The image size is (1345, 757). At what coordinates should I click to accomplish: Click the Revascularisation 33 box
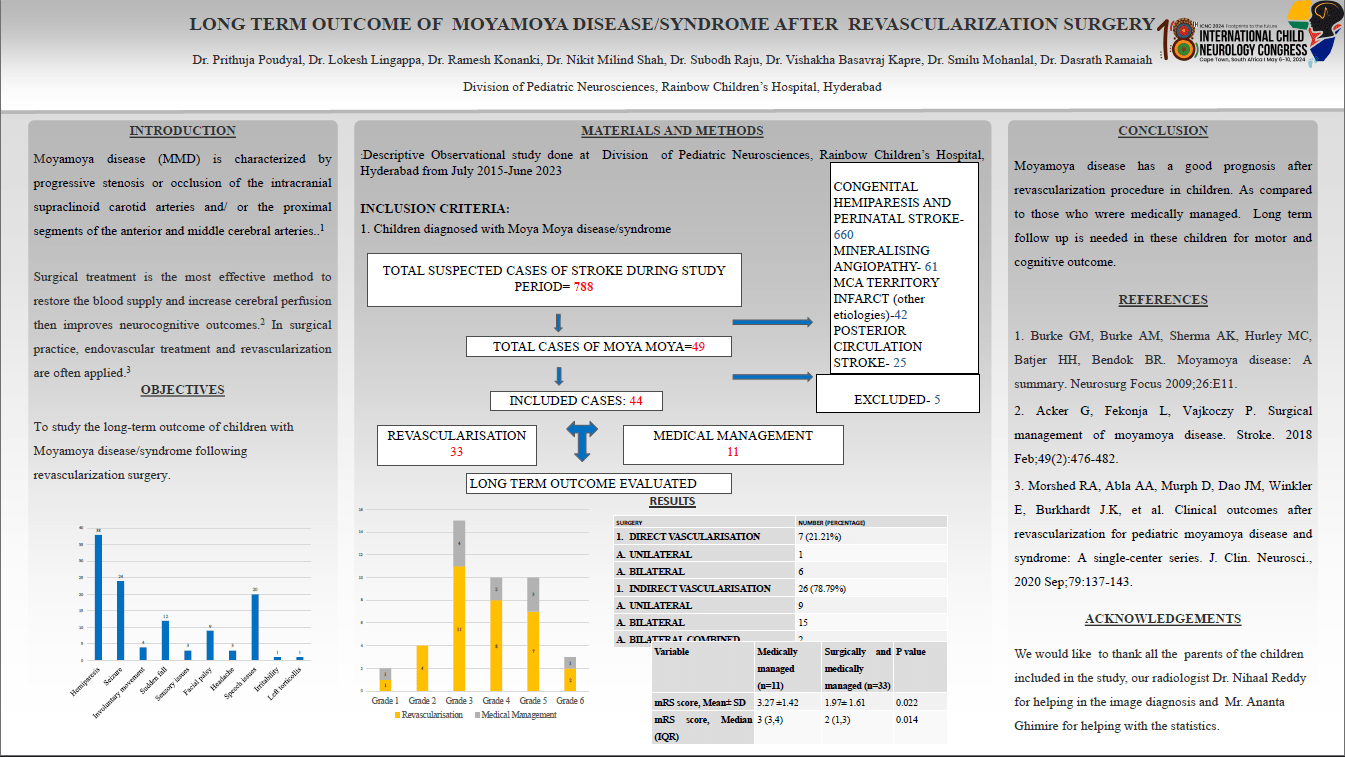click(456, 444)
